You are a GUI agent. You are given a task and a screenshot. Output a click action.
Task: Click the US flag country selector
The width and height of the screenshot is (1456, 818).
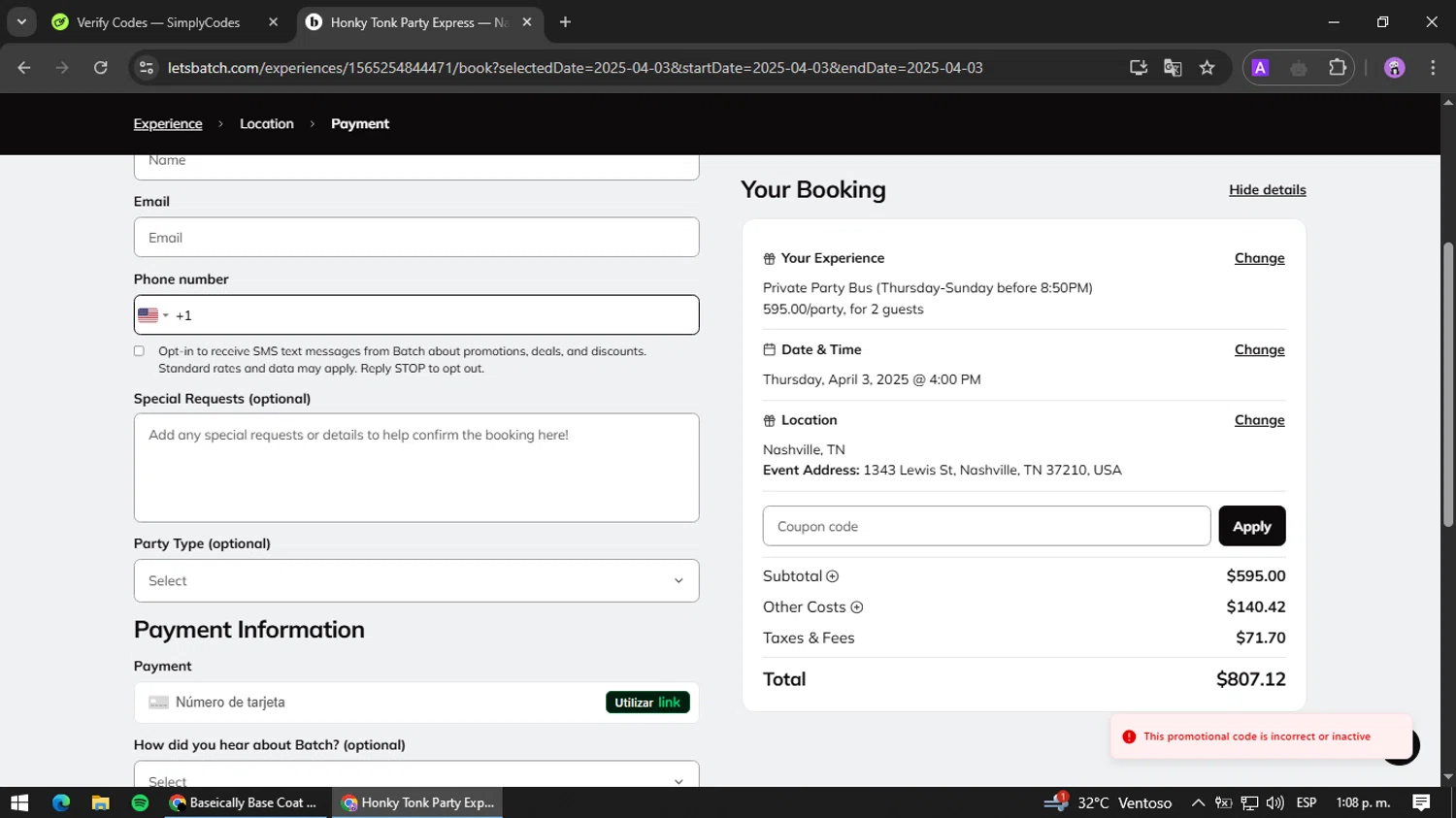[153, 315]
